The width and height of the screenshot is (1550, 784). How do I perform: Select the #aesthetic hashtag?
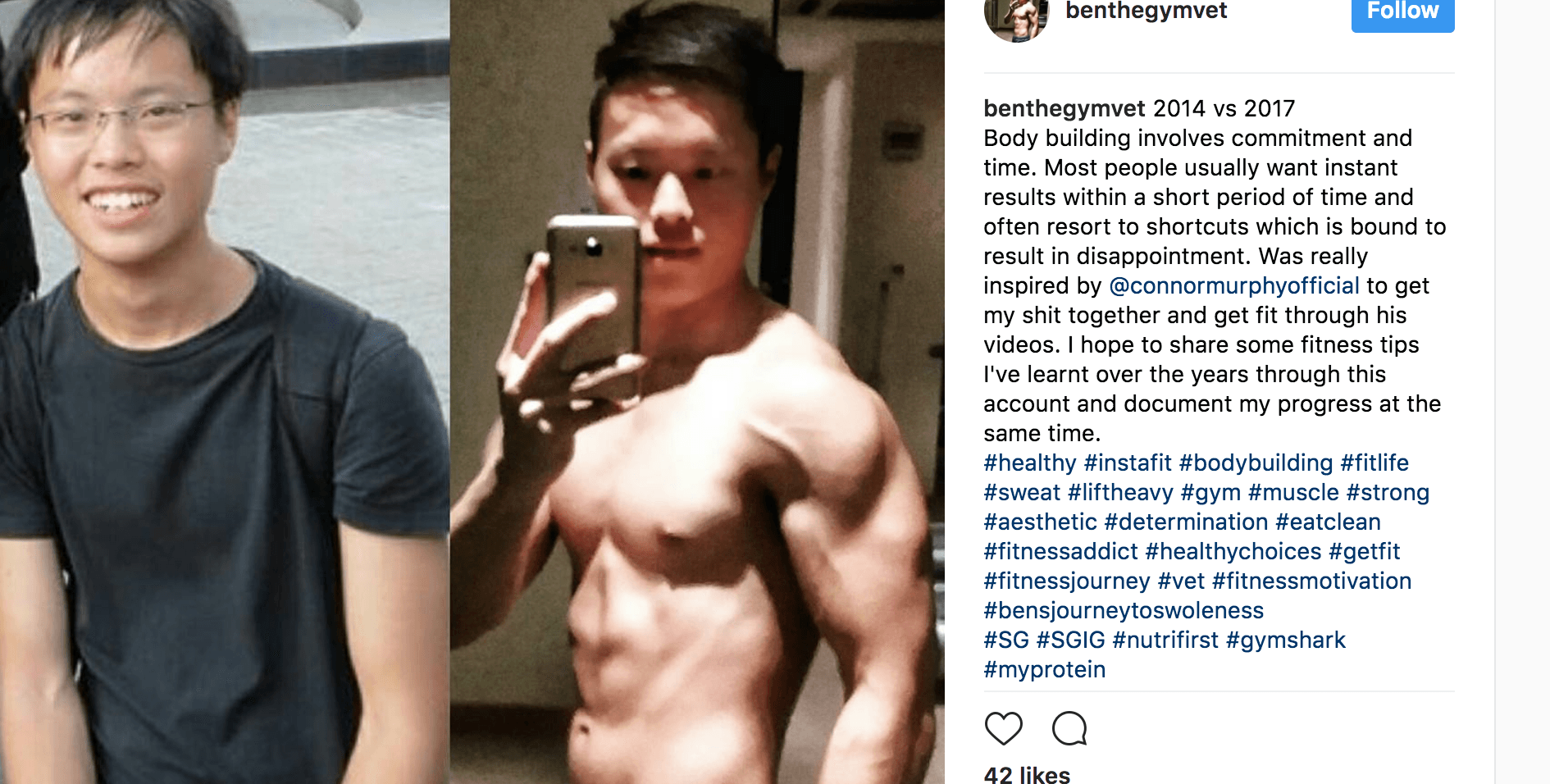[x=1040, y=522]
